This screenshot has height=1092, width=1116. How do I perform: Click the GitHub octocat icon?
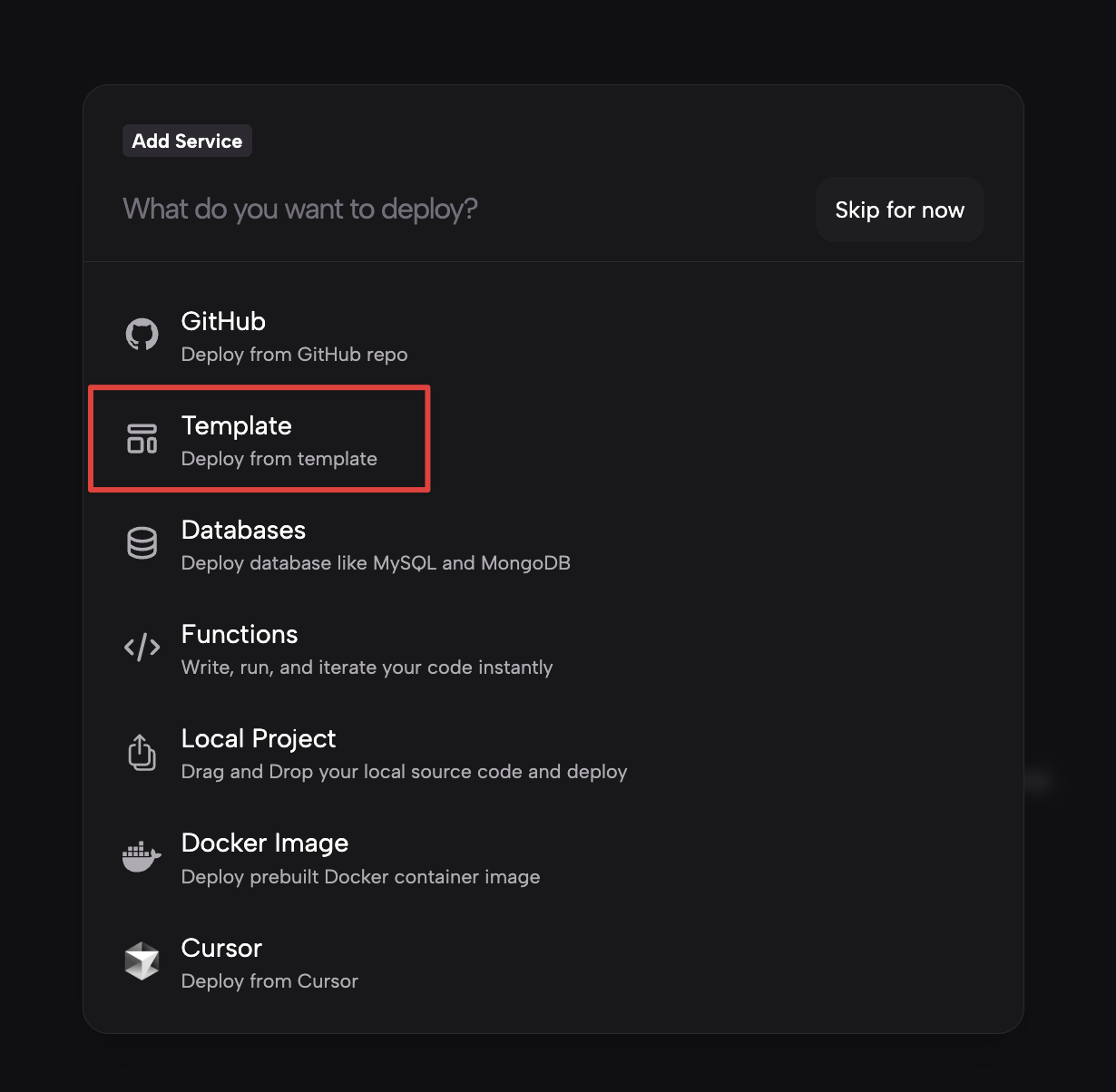[142, 335]
